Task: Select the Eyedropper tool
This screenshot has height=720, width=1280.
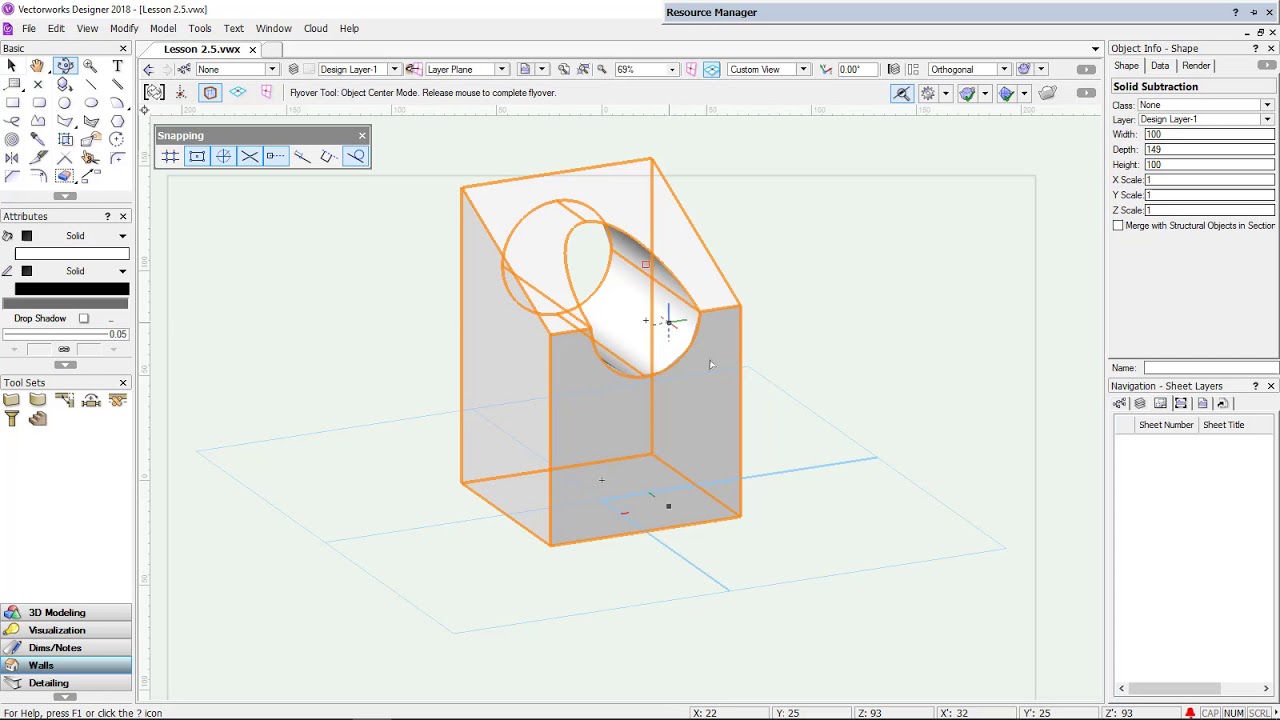Action: 38,140
